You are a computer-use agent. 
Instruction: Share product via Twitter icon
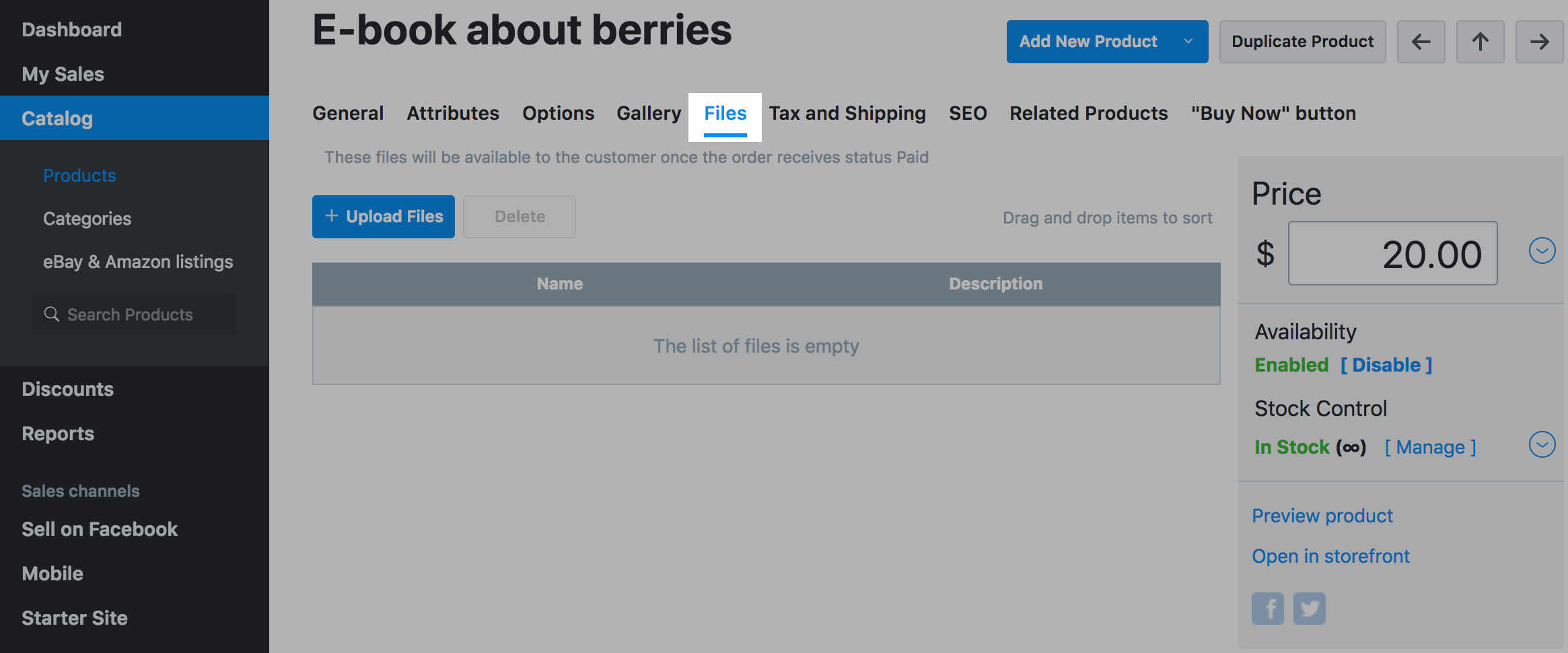tap(1309, 609)
